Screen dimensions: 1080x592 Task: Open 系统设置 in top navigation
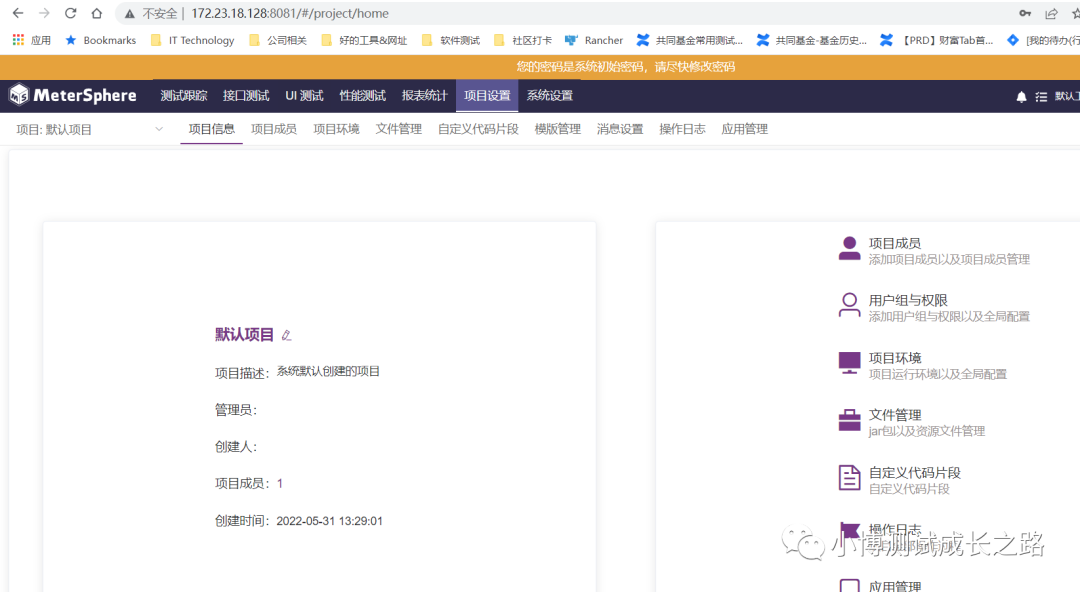[550, 96]
